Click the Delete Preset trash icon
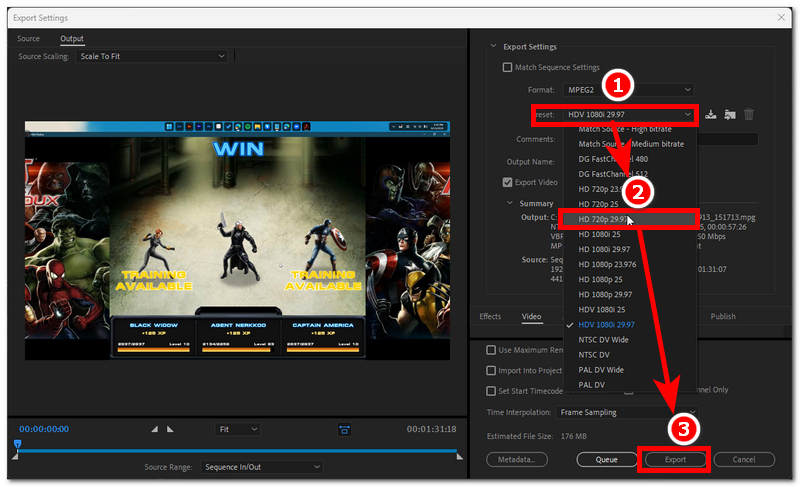Viewport: 800px width, 487px height. (749, 115)
